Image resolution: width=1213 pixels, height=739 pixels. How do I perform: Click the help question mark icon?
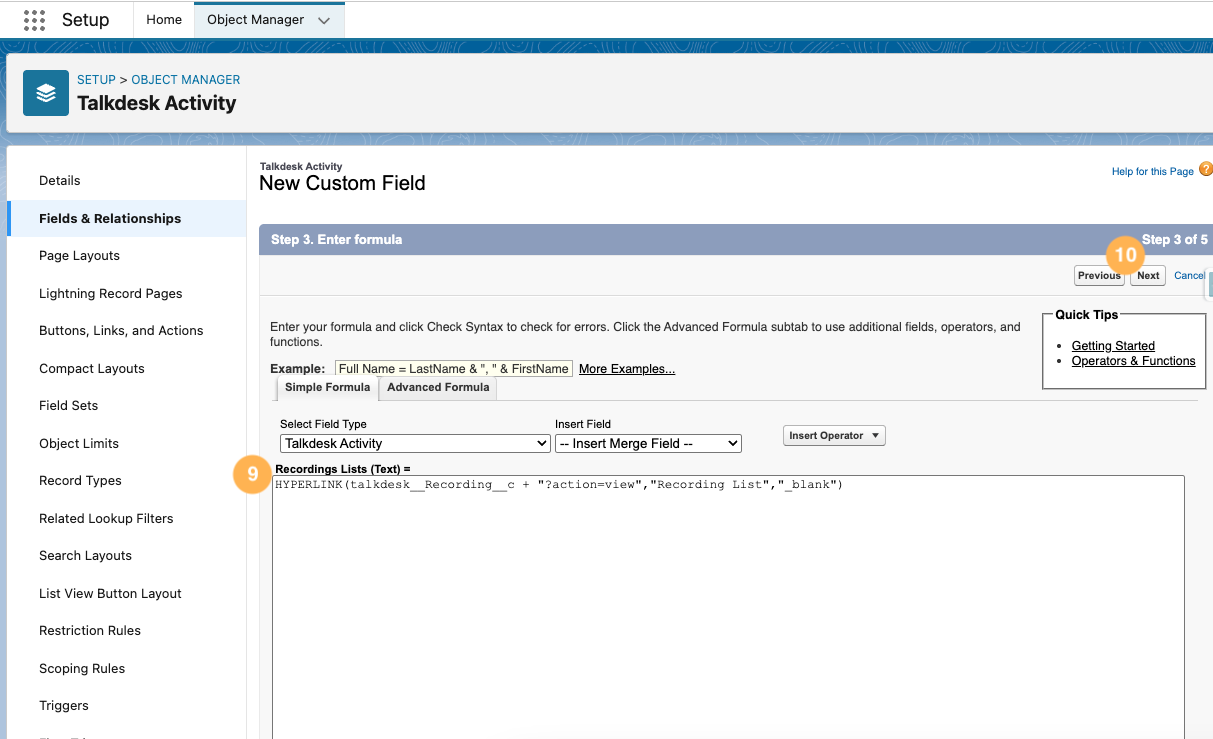[1205, 170]
